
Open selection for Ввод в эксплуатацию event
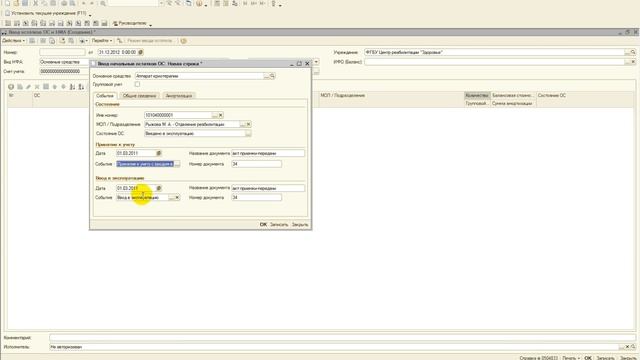(x=171, y=198)
